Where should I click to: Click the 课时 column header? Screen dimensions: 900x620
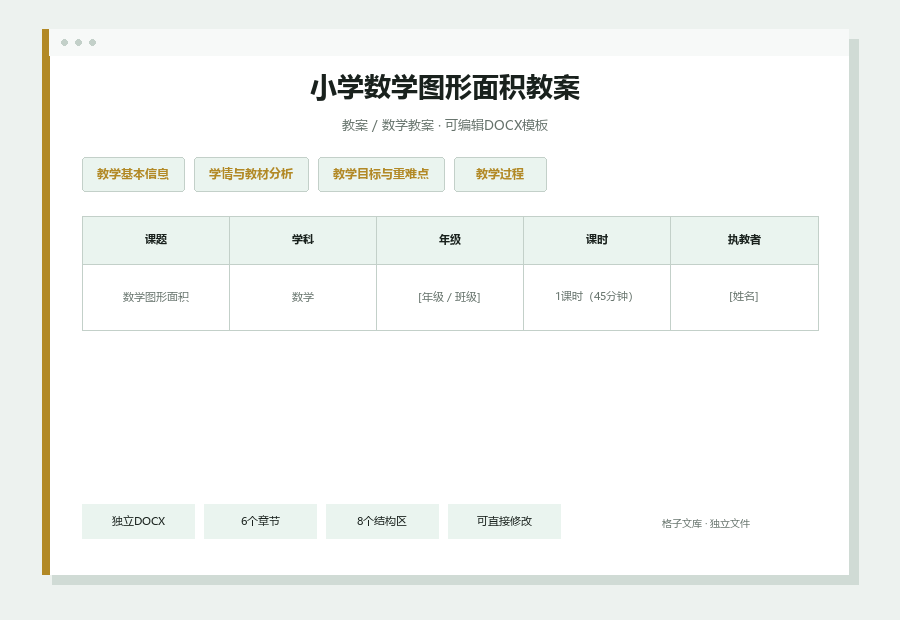tap(597, 240)
